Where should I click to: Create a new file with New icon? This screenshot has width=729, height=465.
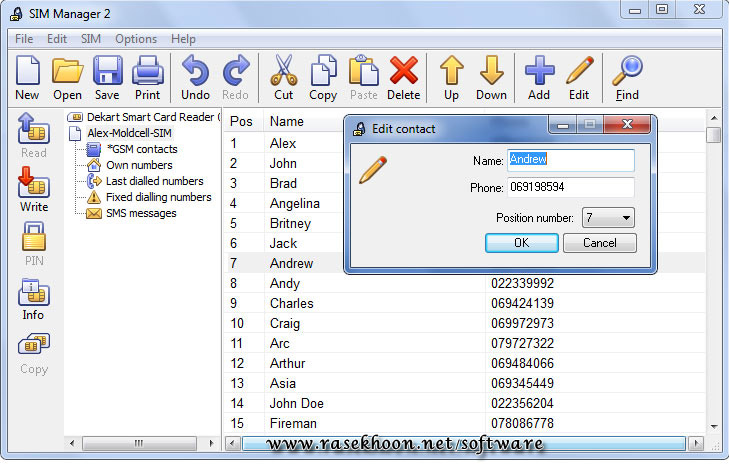[x=27, y=77]
